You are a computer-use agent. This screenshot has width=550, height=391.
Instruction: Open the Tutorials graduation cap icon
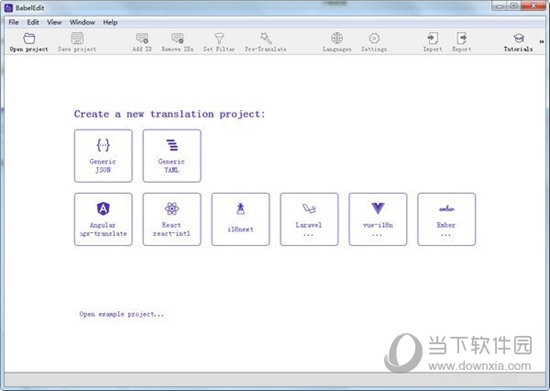coord(518,38)
